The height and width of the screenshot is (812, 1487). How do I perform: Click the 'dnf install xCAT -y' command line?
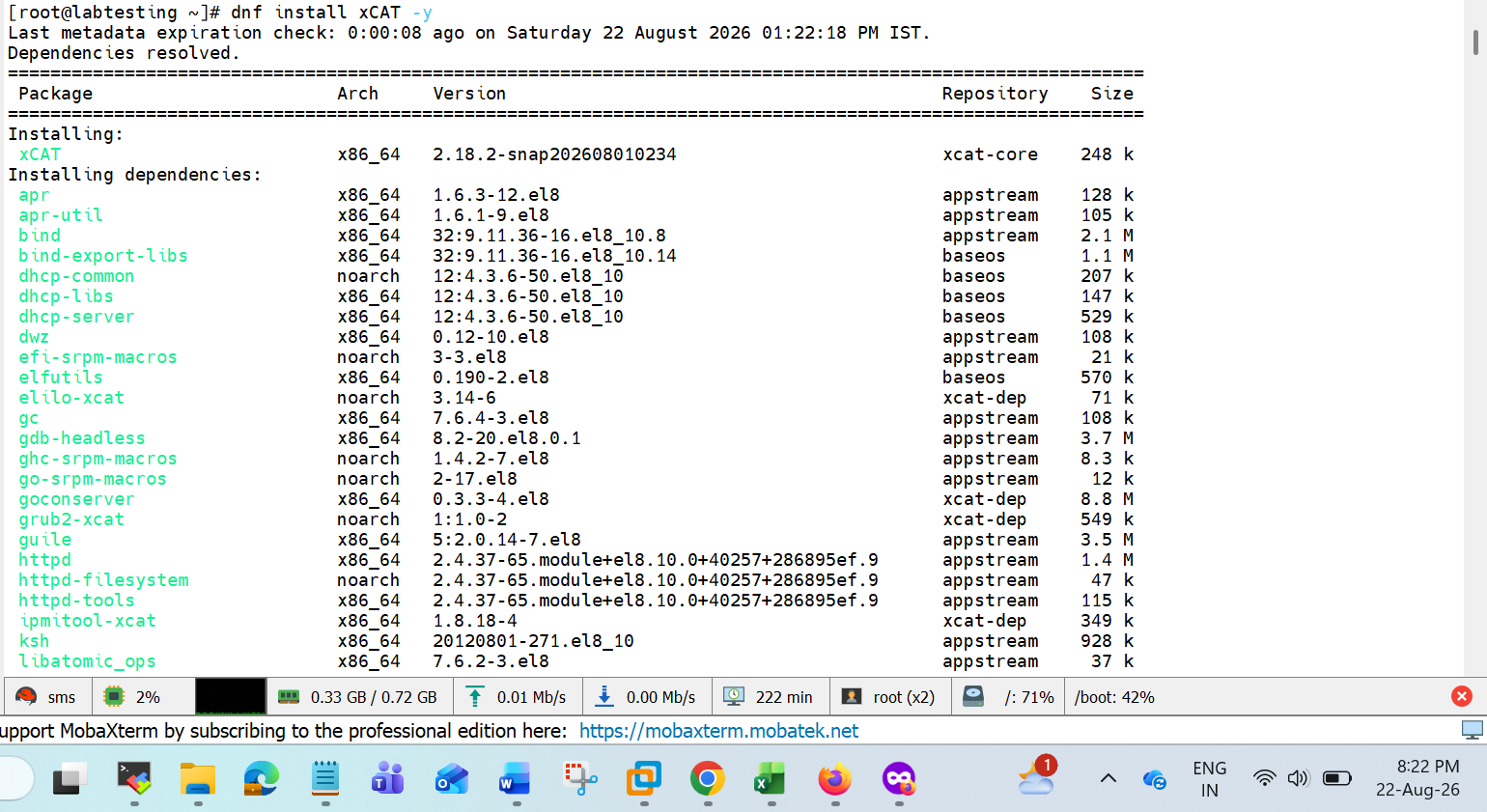coord(331,13)
